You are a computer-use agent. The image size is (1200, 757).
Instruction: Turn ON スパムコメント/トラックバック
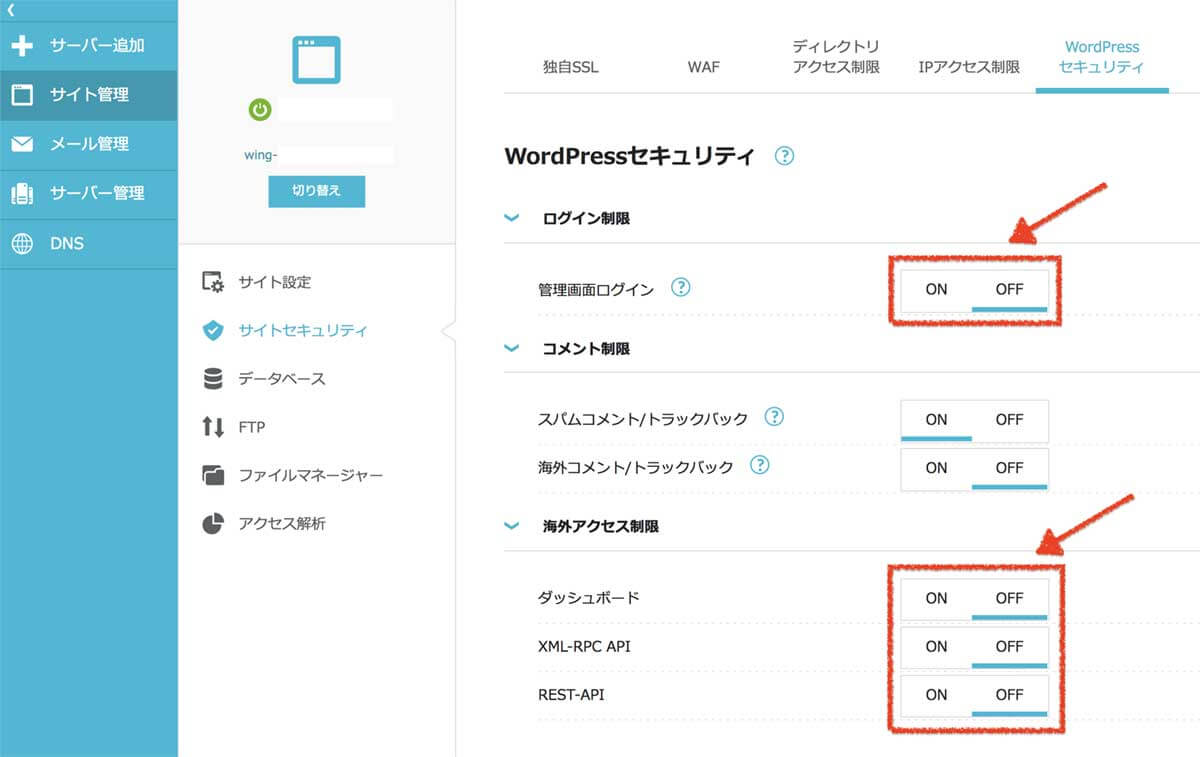click(936, 420)
